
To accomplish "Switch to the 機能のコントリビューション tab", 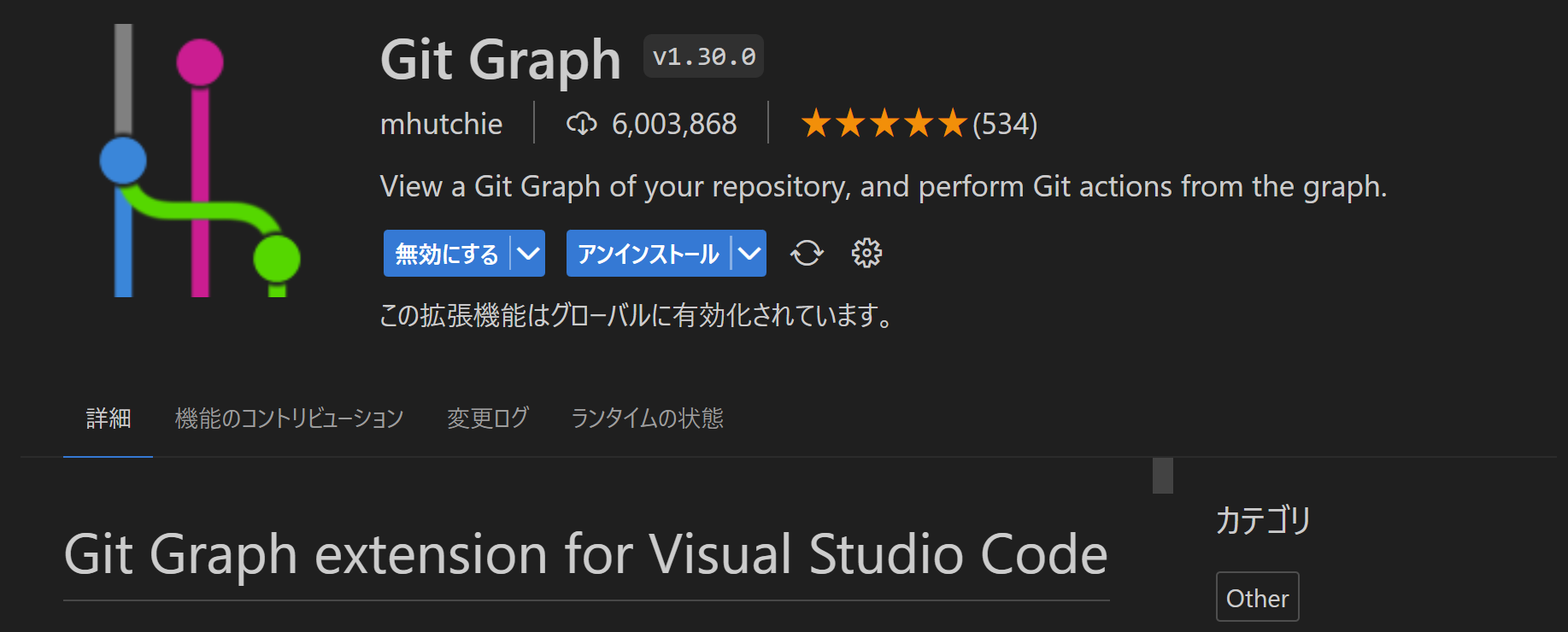I will [x=289, y=418].
